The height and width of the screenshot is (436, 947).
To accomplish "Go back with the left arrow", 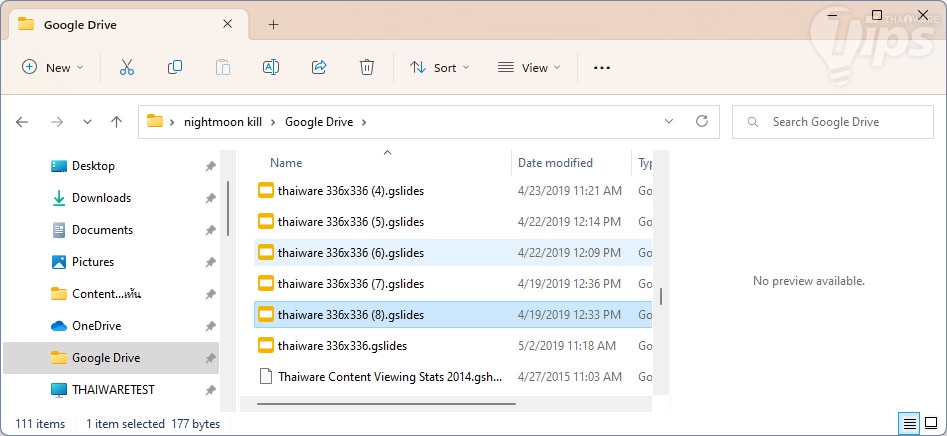I will (22, 122).
